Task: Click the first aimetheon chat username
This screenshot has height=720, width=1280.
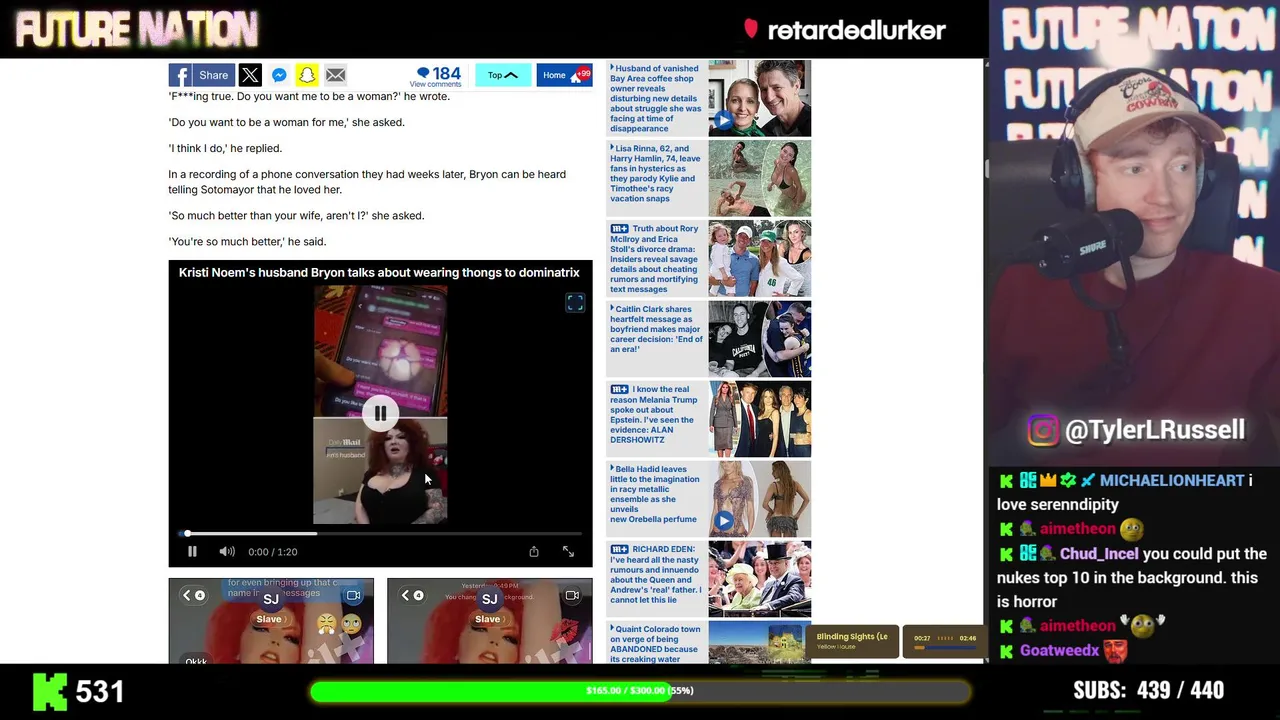Action: tap(1077, 529)
